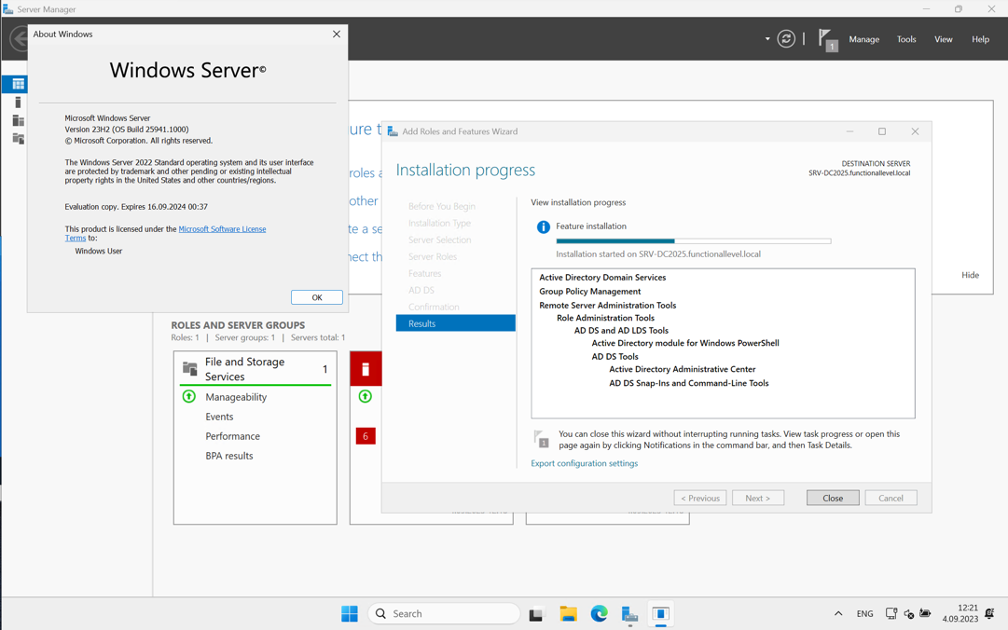Open the Tools menu
Image resolution: width=1008 pixels, height=630 pixels.
[x=906, y=39]
